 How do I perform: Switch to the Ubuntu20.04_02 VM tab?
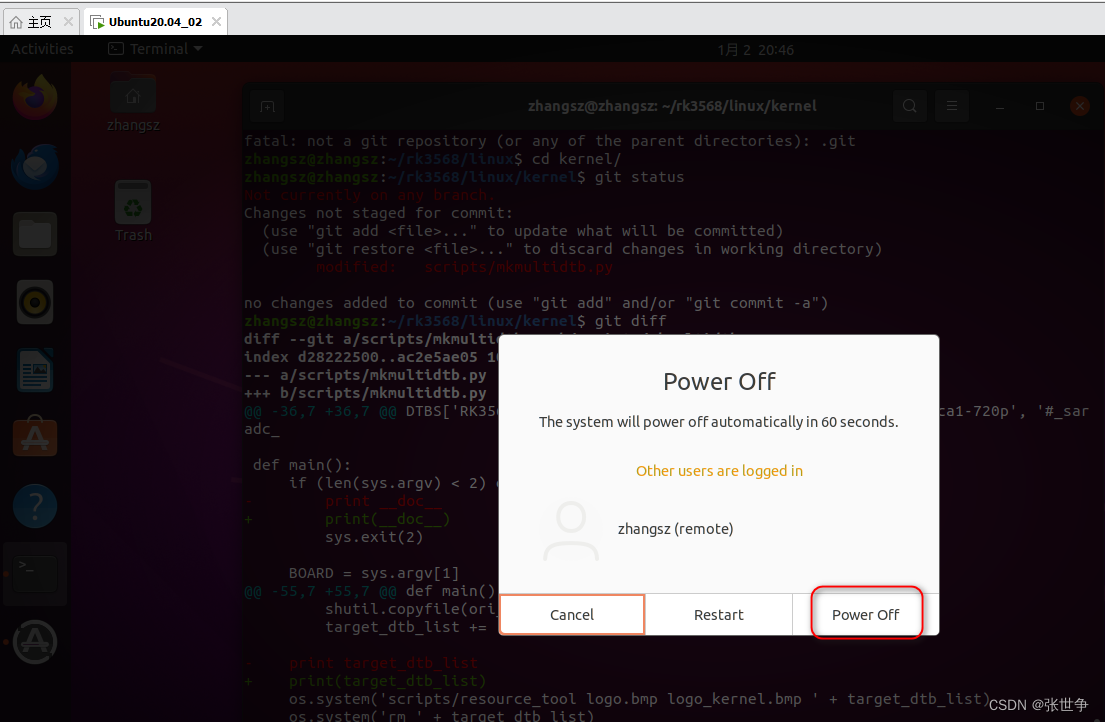click(x=155, y=22)
